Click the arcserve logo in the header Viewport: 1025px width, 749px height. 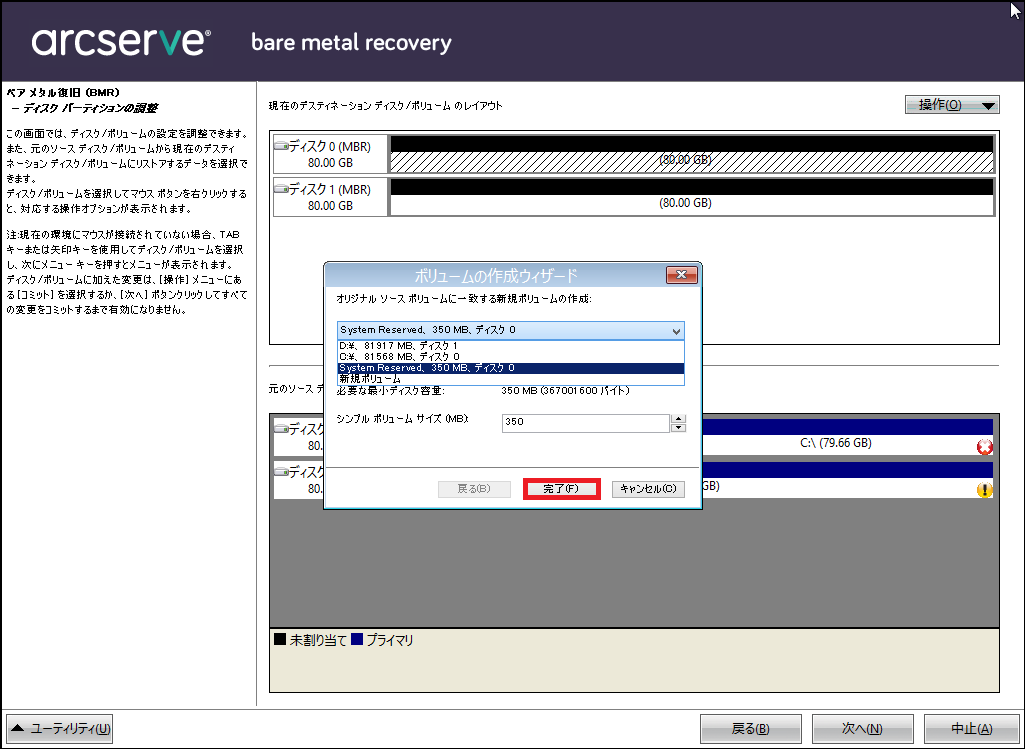click(121, 42)
